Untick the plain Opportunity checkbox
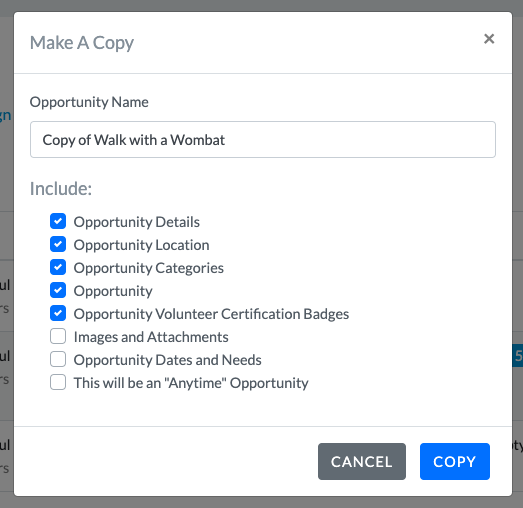The width and height of the screenshot is (523, 508). tap(58, 291)
